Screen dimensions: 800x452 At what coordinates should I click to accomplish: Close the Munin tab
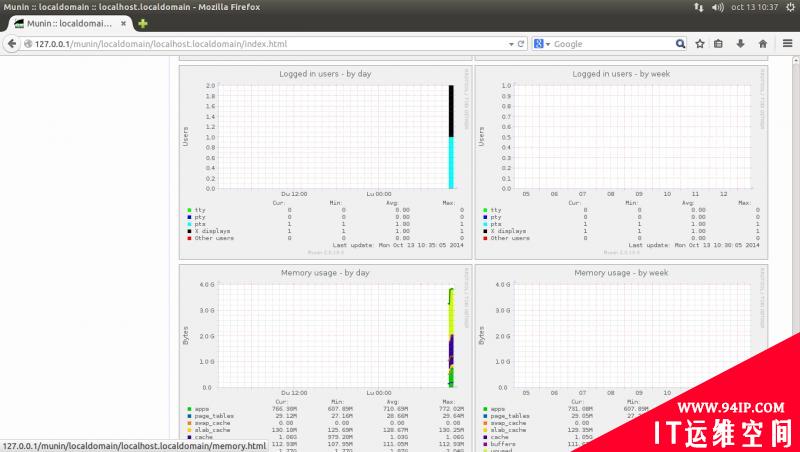coord(123,23)
